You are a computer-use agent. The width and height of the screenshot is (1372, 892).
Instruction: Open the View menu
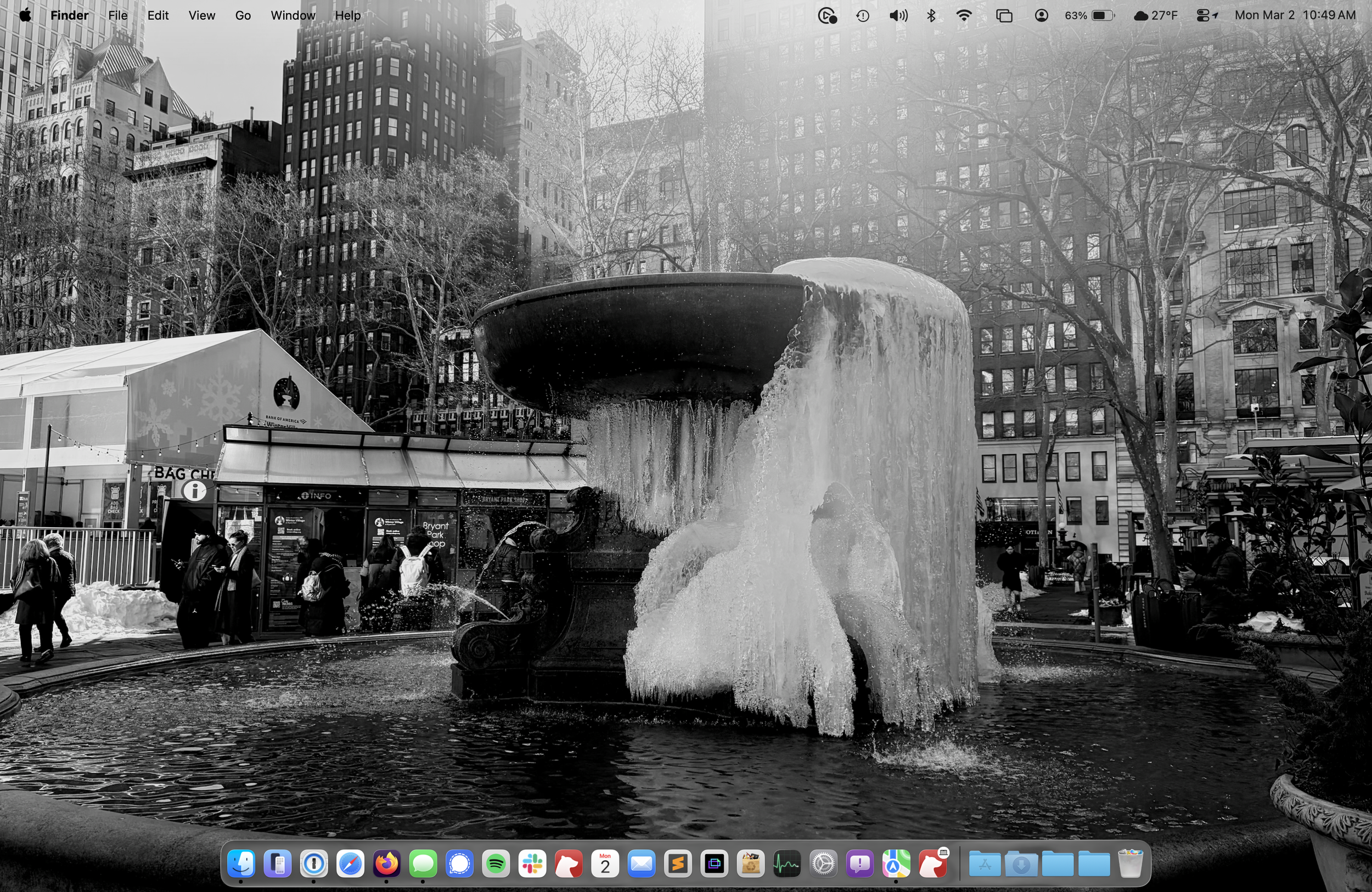coord(202,15)
